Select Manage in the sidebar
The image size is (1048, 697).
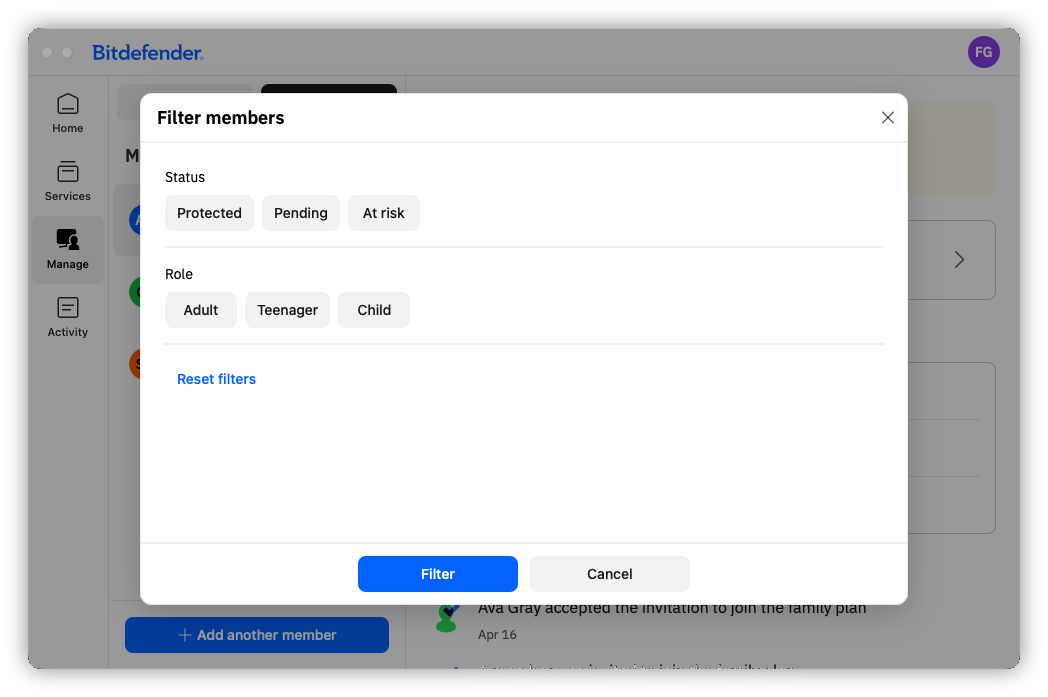[x=68, y=250]
